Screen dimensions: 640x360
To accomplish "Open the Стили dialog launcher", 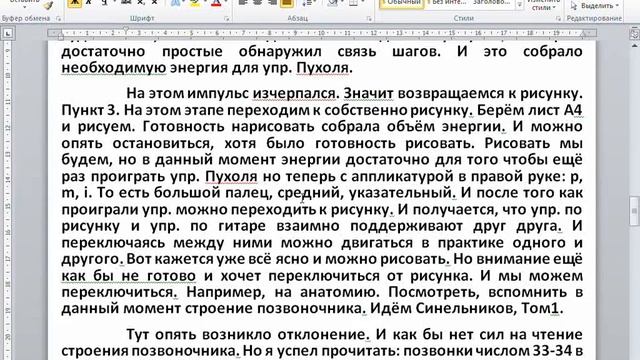I will click(558, 18).
